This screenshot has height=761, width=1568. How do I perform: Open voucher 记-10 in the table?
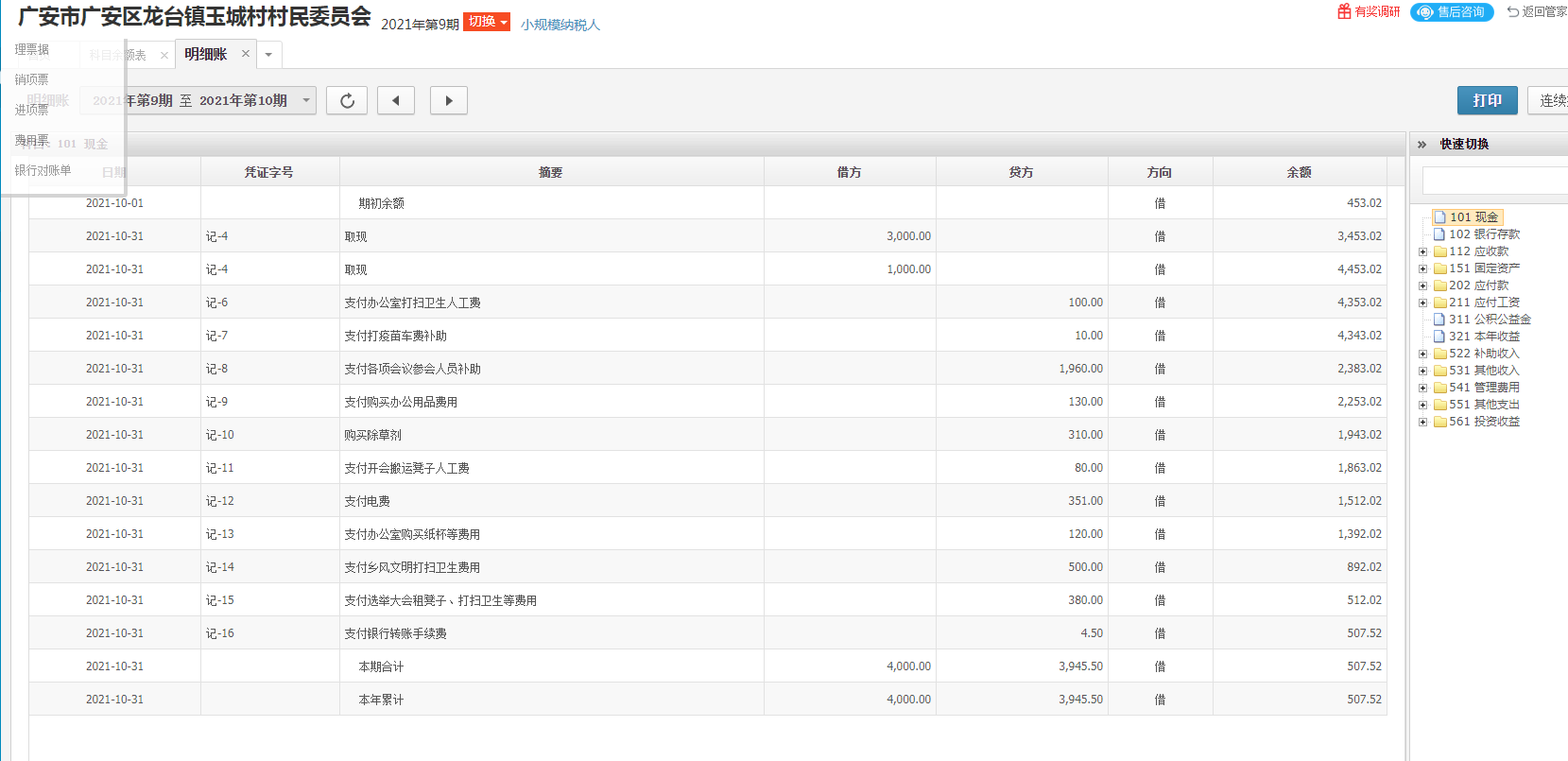pyautogui.click(x=219, y=435)
